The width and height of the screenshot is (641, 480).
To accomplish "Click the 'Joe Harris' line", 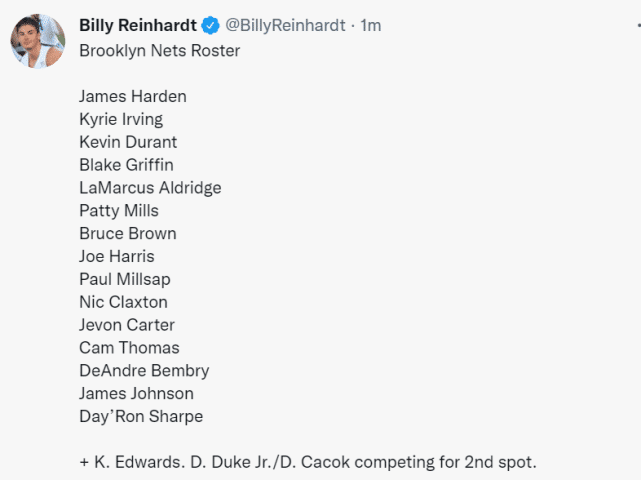I will click(x=116, y=256).
